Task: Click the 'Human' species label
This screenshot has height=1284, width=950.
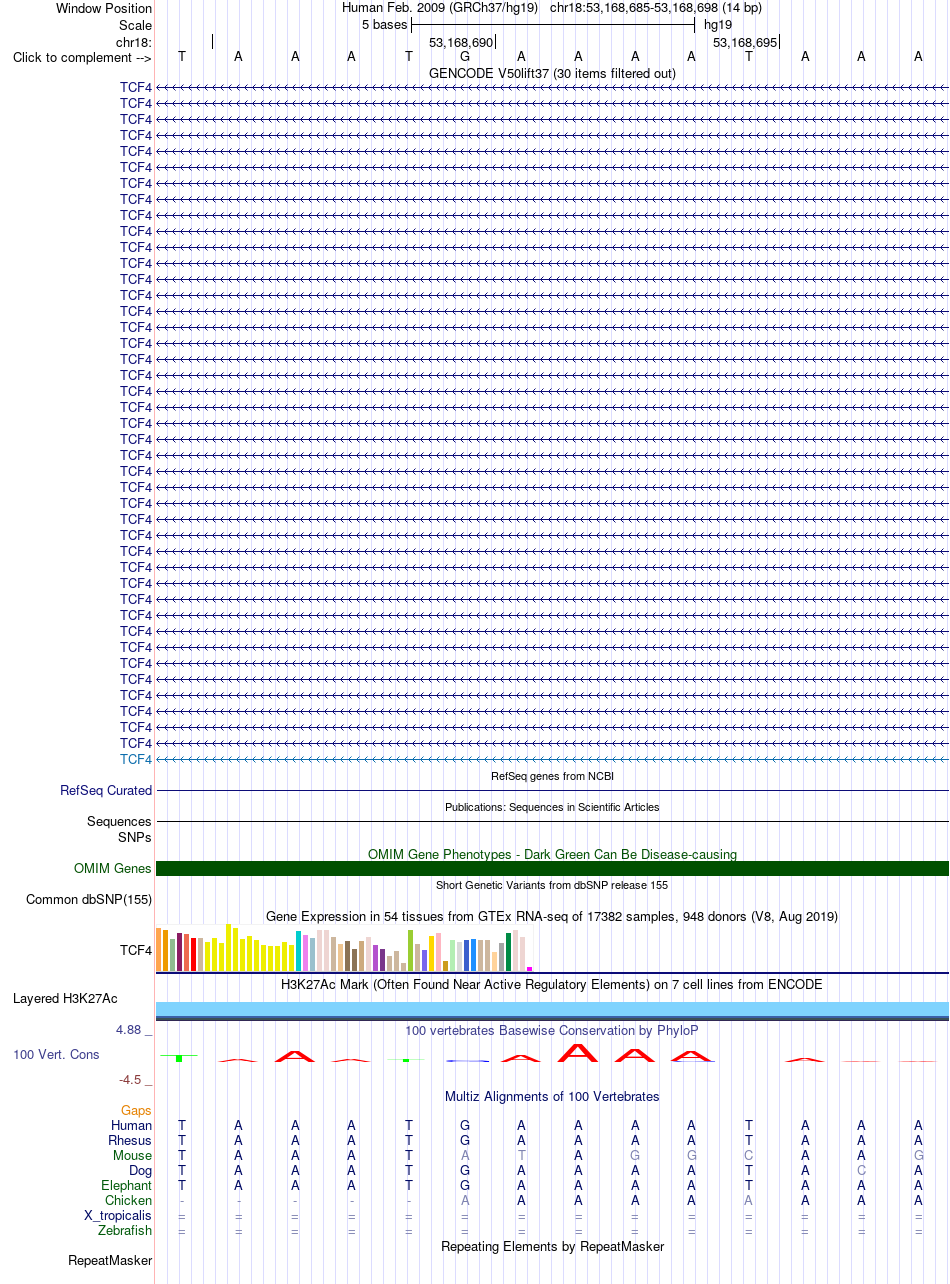Action: [x=132, y=1125]
